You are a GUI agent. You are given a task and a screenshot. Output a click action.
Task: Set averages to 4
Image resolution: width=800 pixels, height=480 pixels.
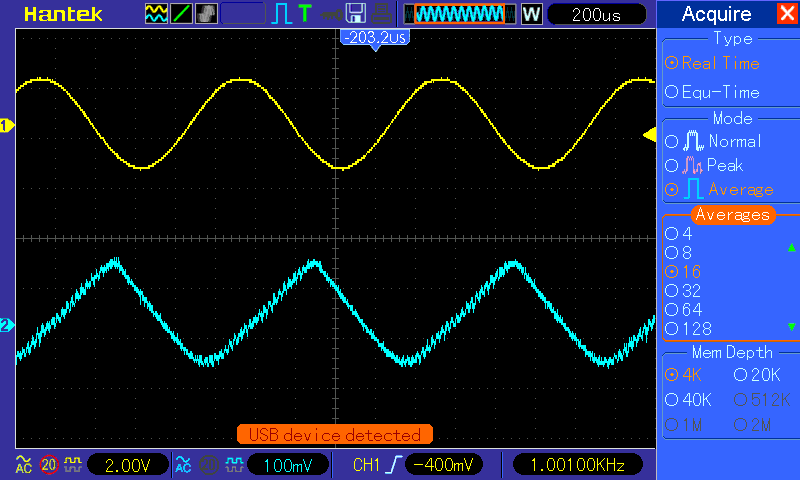point(679,234)
